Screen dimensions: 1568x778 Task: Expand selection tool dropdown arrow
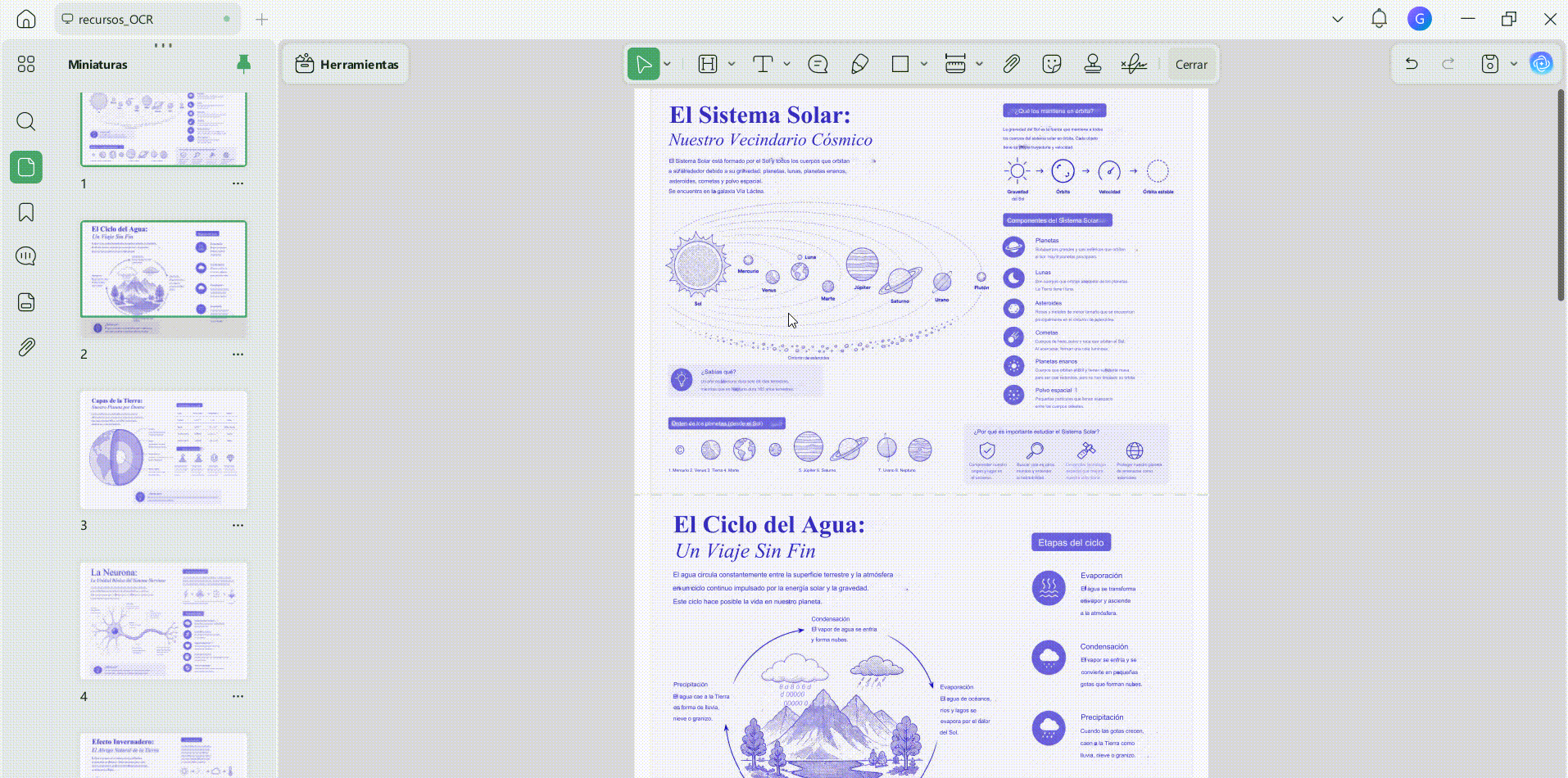coord(668,64)
